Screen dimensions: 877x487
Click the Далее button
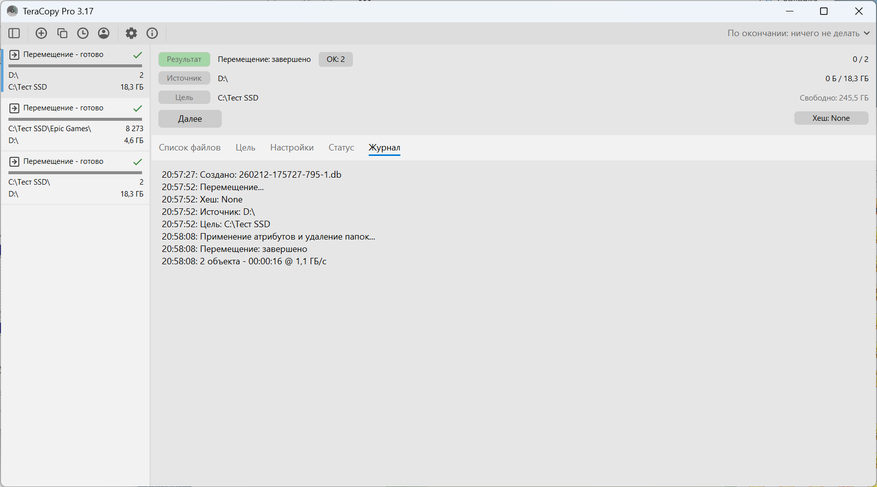click(x=190, y=119)
